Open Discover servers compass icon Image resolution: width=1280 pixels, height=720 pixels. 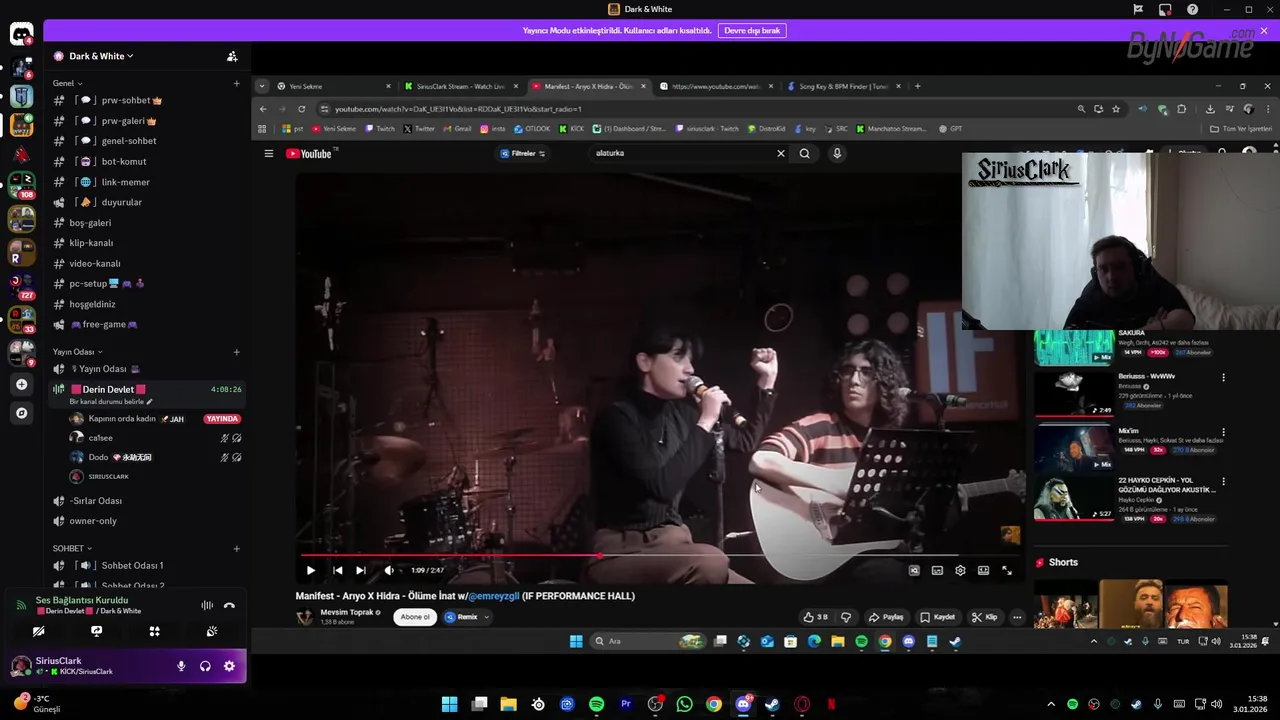pyautogui.click(x=21, y=412)
